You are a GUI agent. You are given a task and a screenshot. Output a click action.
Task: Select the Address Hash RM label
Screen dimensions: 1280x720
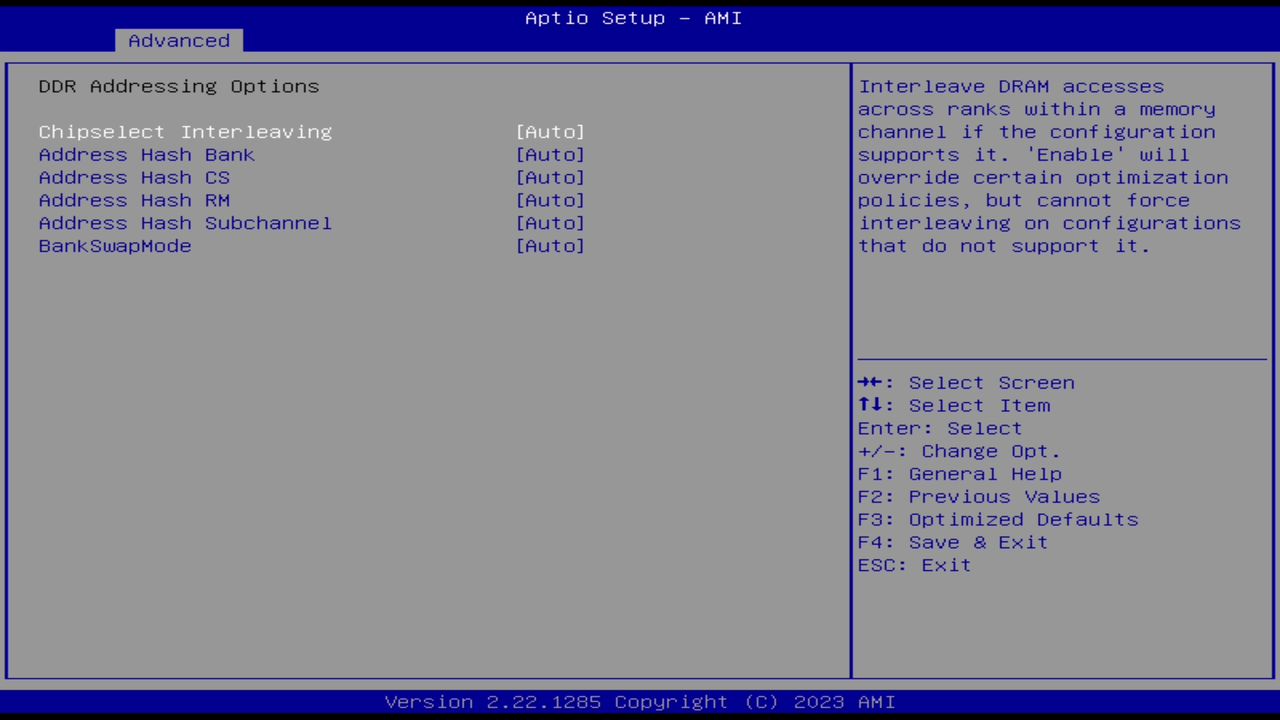134,201
